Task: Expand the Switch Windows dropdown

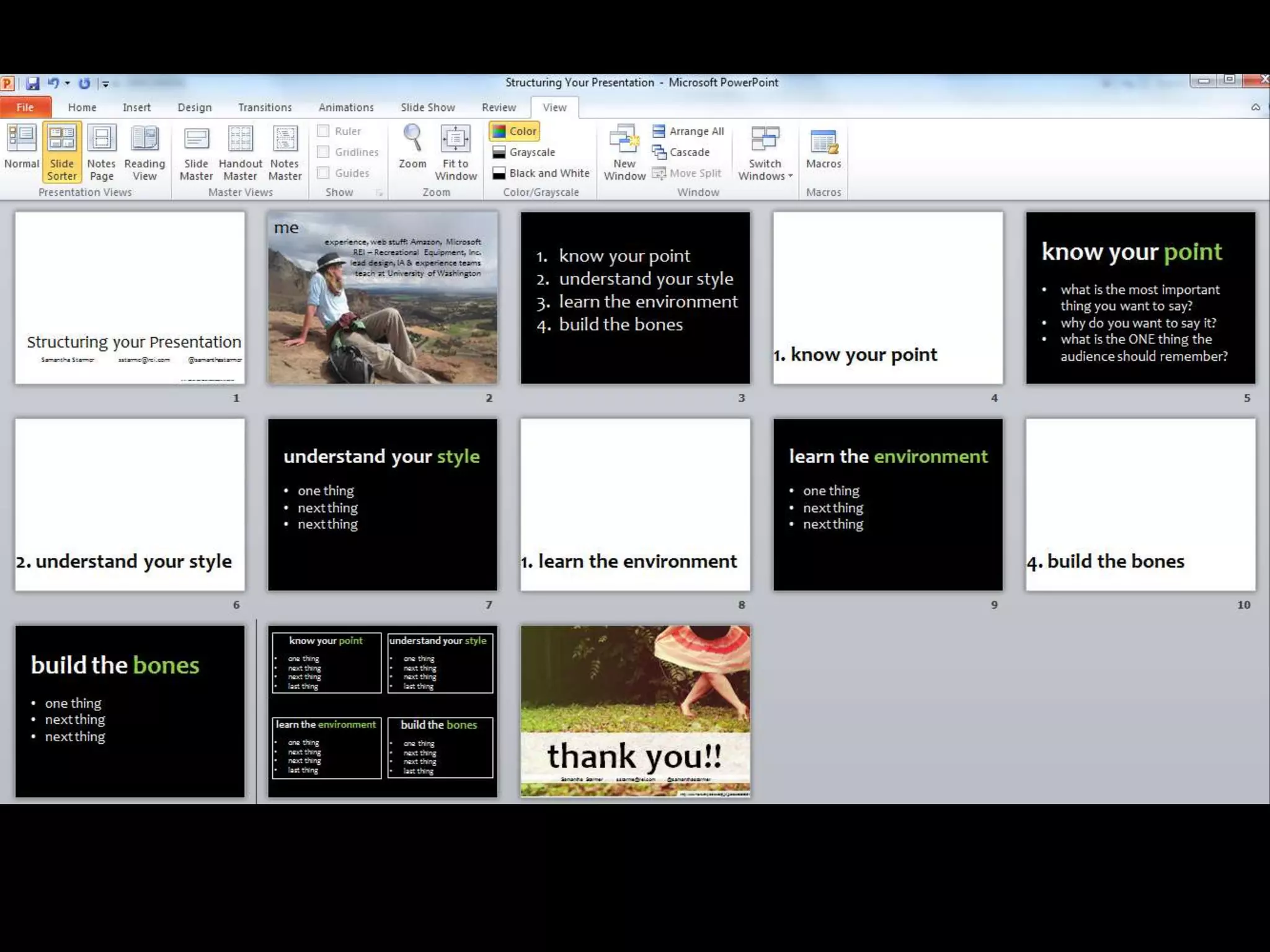Action: [x=765, y=154]
